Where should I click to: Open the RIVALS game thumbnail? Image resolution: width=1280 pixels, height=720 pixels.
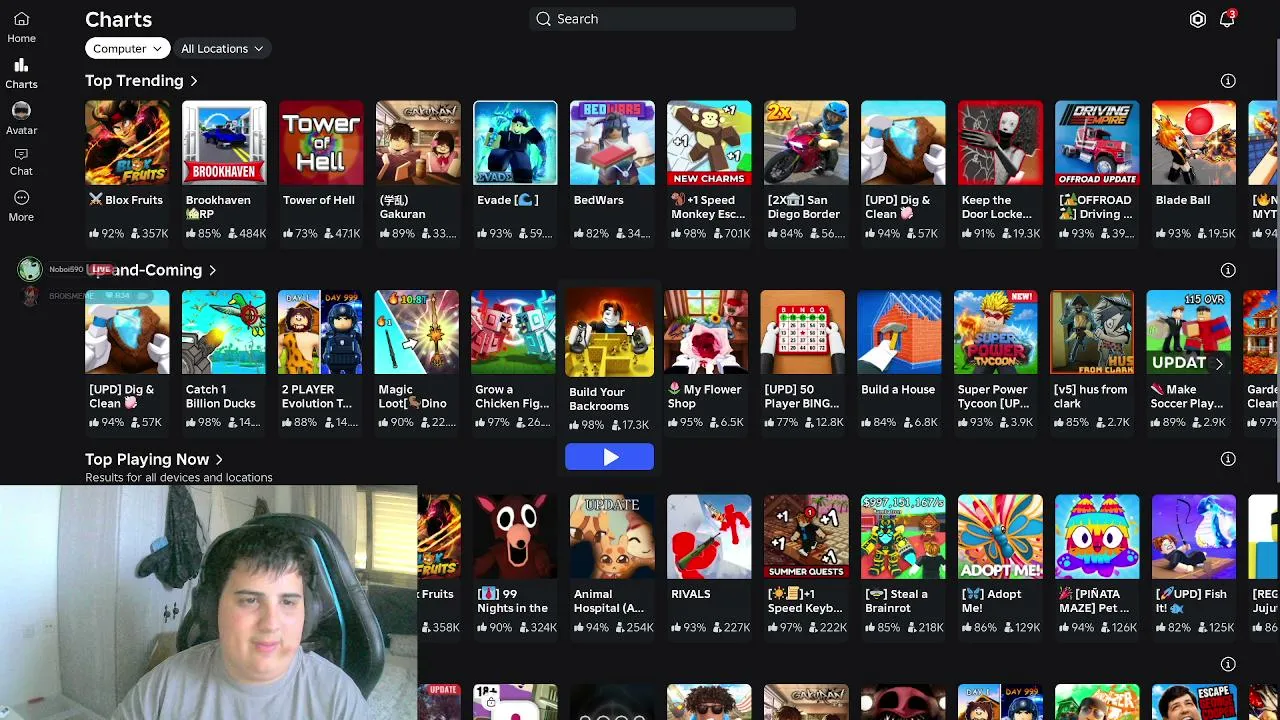709,537
